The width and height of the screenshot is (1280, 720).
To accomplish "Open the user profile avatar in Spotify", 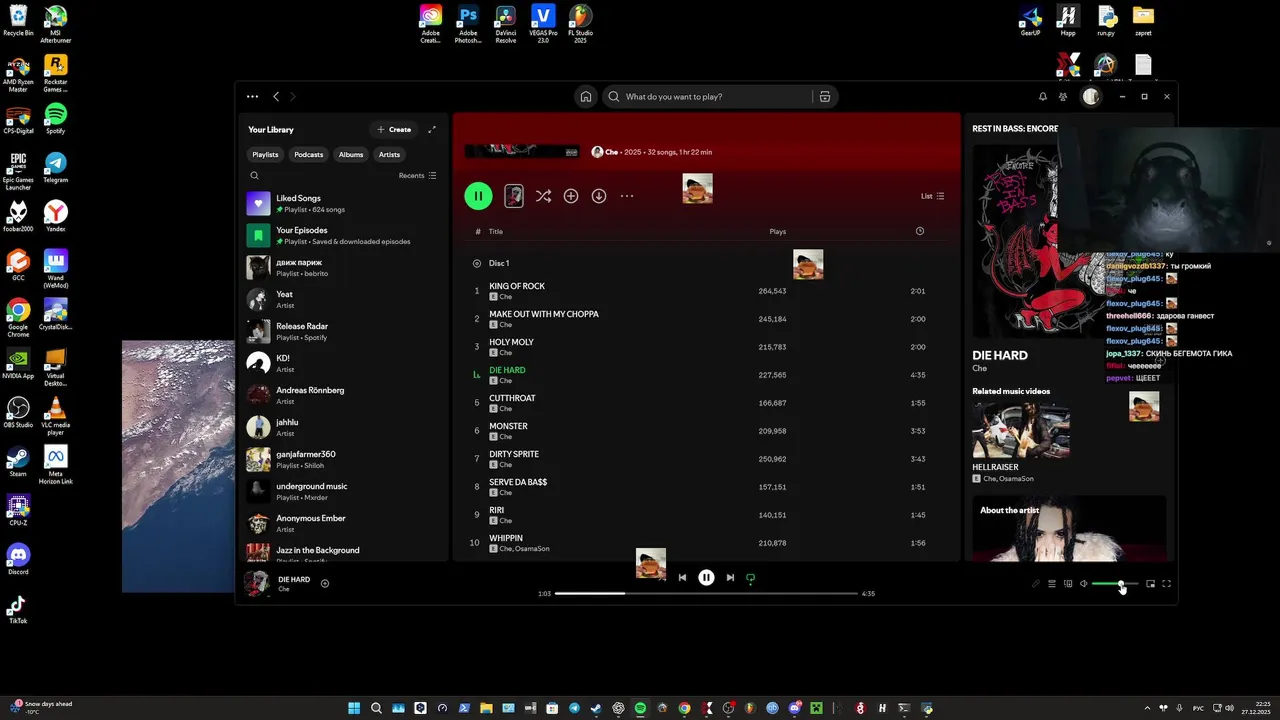I will tap(1091, 97).
